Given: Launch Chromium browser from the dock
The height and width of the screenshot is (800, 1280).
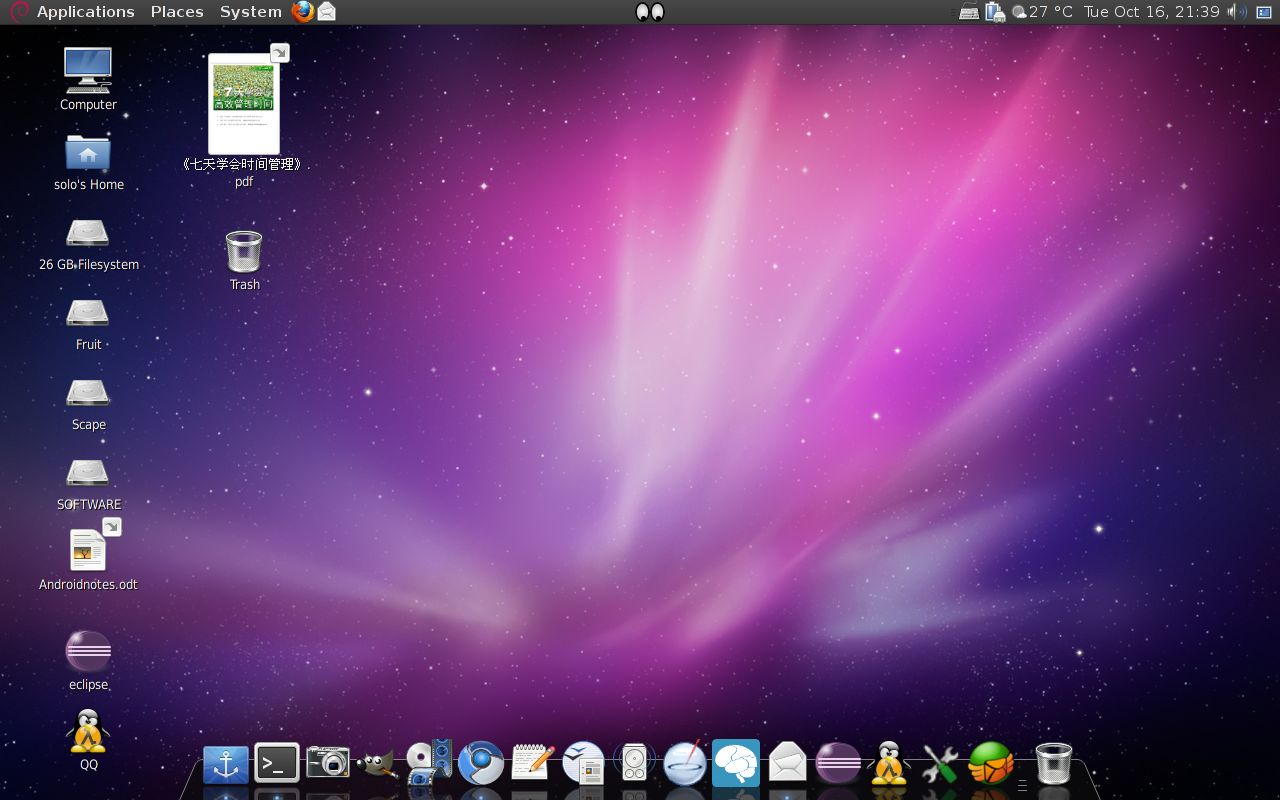Looking at the screenshot, I should (x=481, y=763).
